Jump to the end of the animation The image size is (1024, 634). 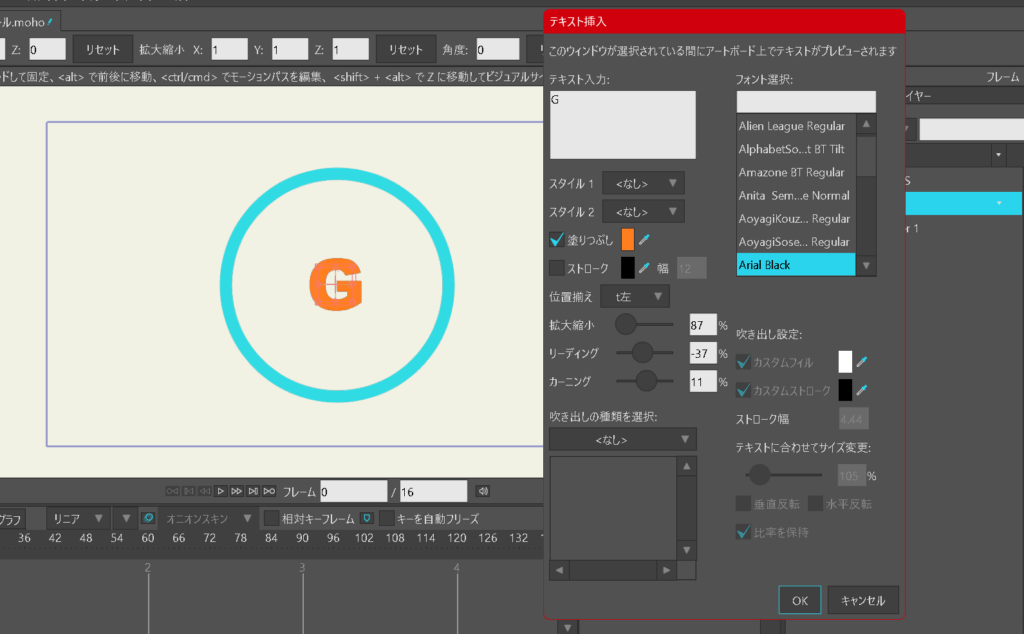coord(268,491)
